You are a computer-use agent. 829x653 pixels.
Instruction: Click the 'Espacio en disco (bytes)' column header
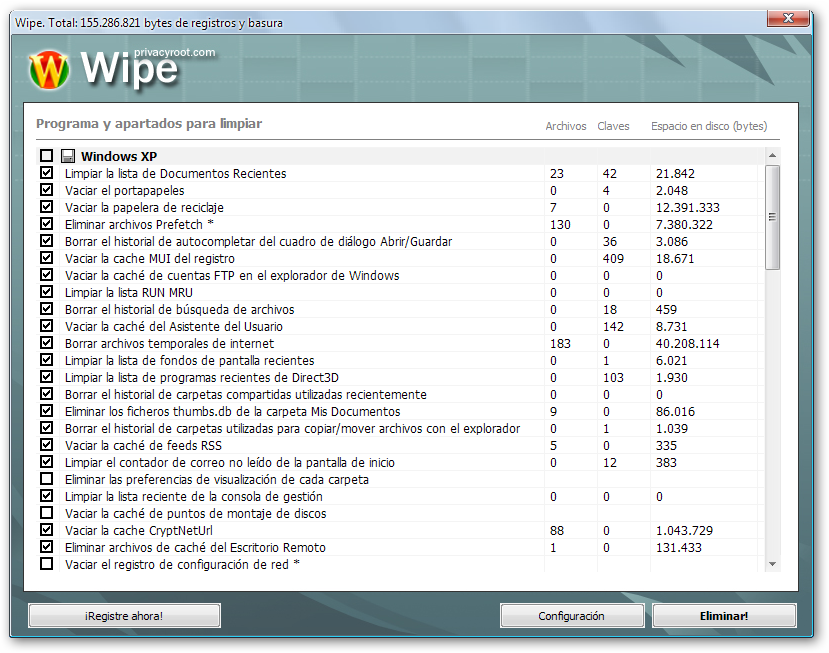708,126
